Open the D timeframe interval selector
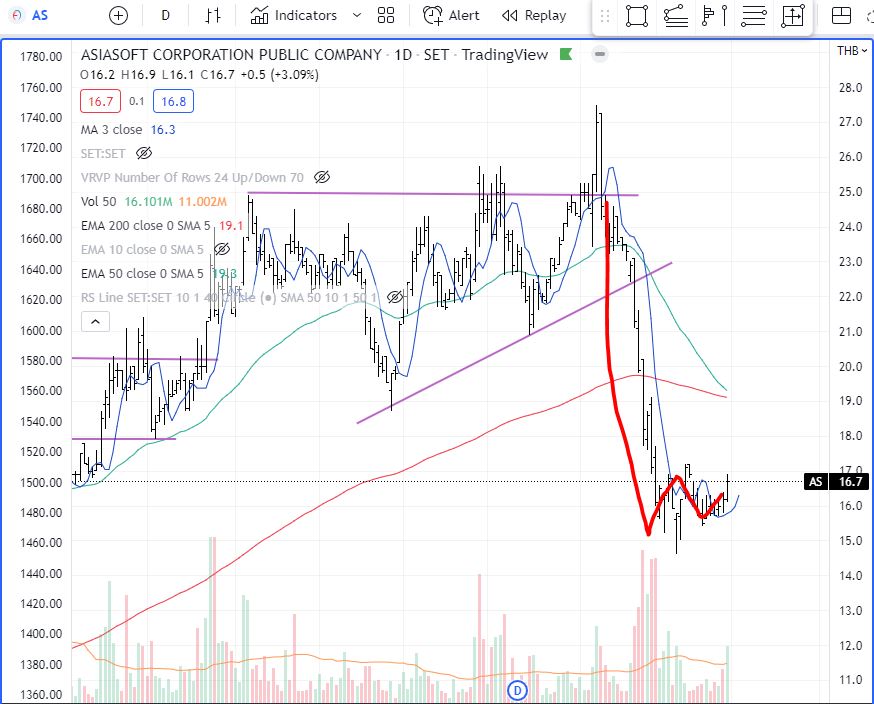 pyautogui.click(x=165, y=16)
